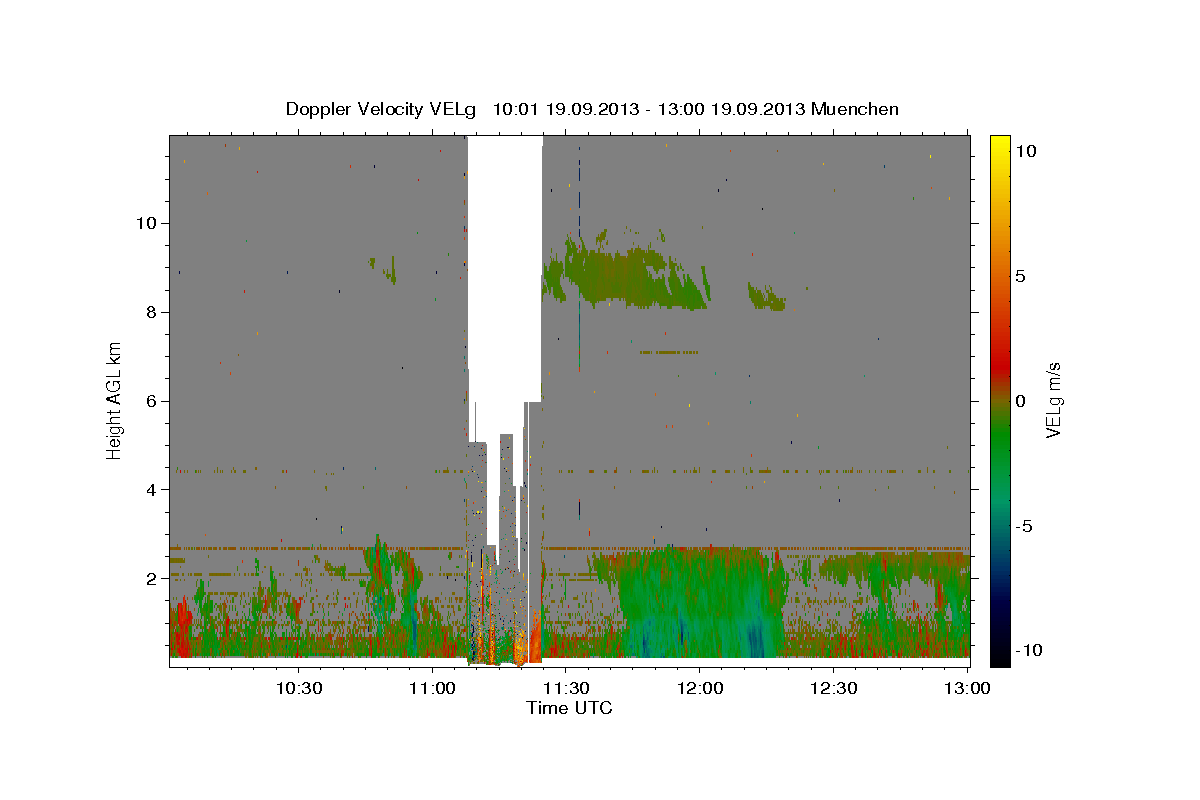Click the 11:30 time tick label

click(x=565, y=688)
